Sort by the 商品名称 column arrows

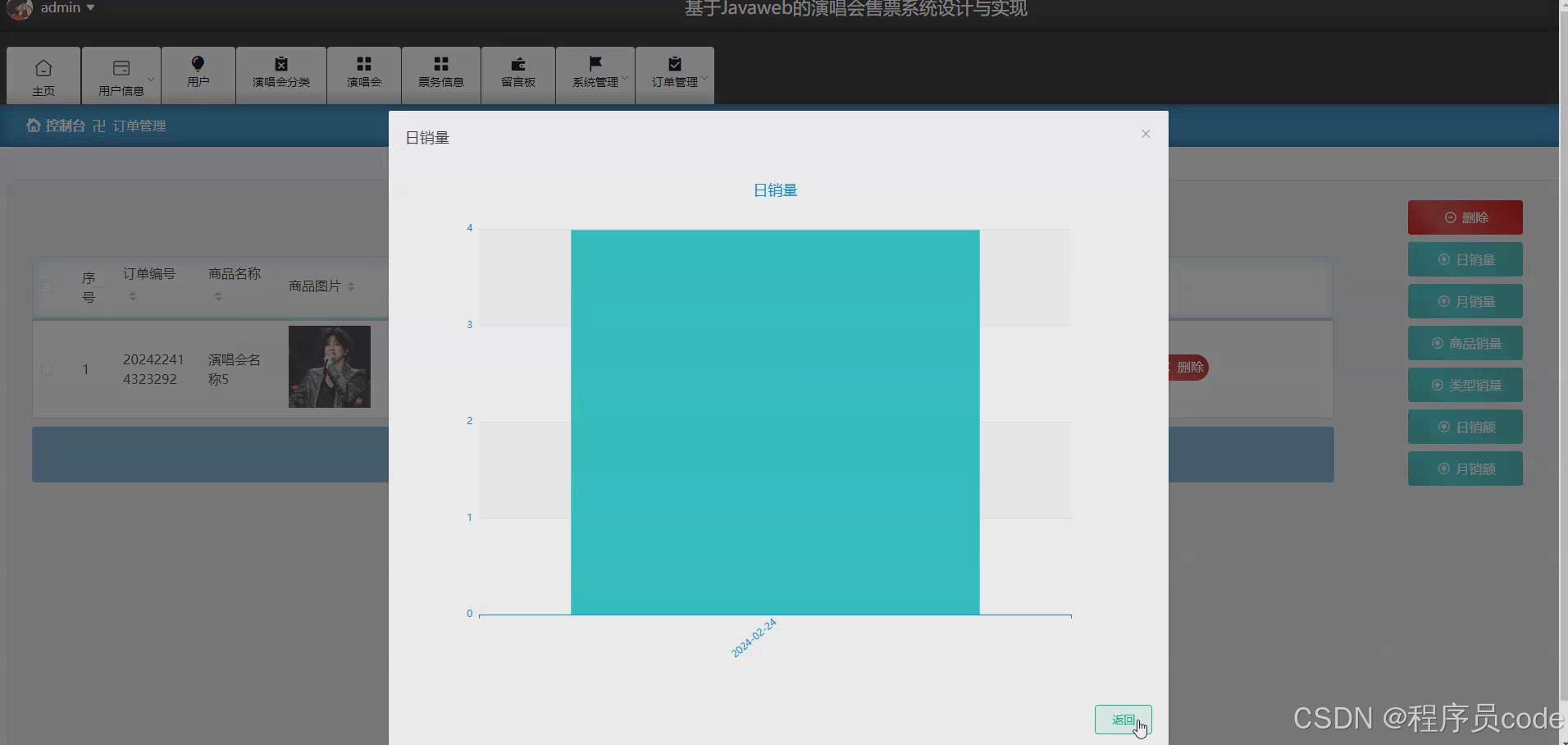pyautogui.click(x=218, y=296)
